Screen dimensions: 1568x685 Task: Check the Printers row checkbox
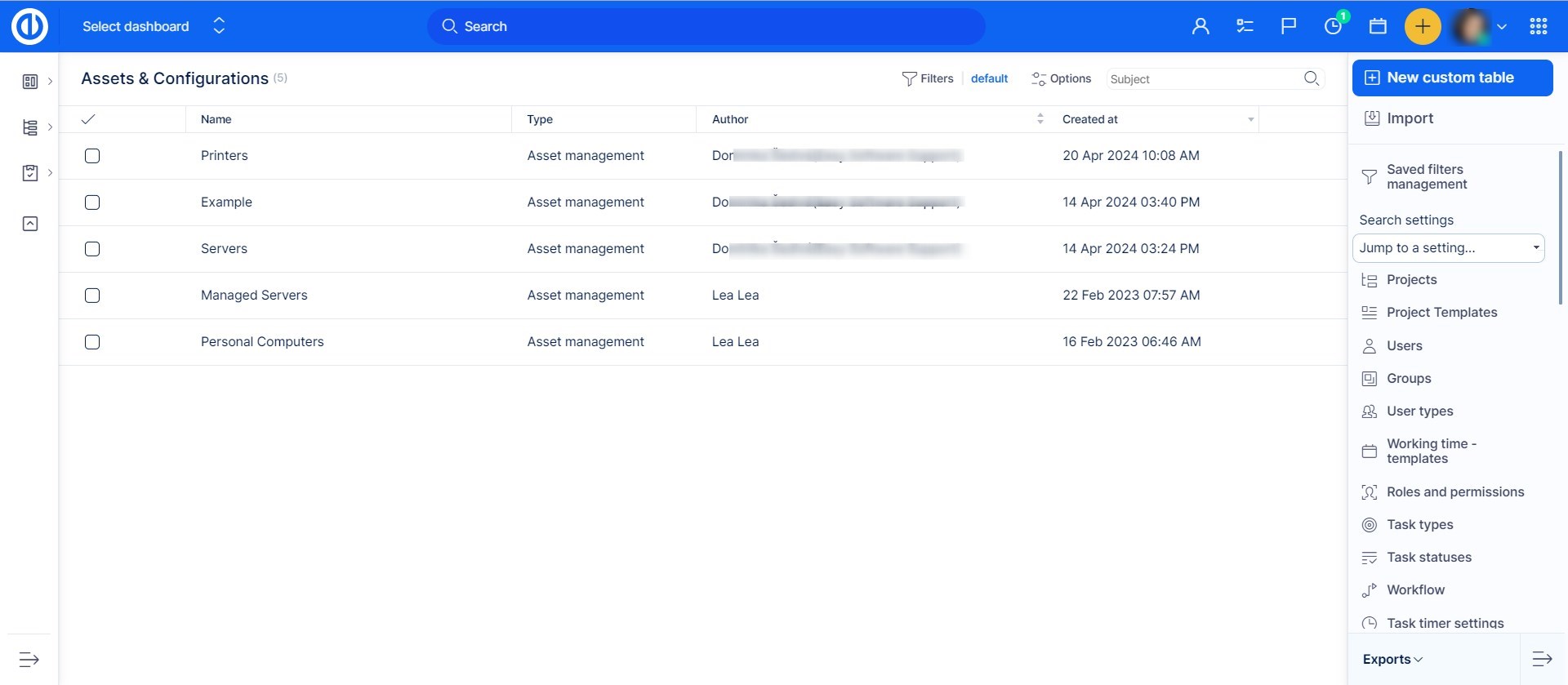tap(92, 156)
